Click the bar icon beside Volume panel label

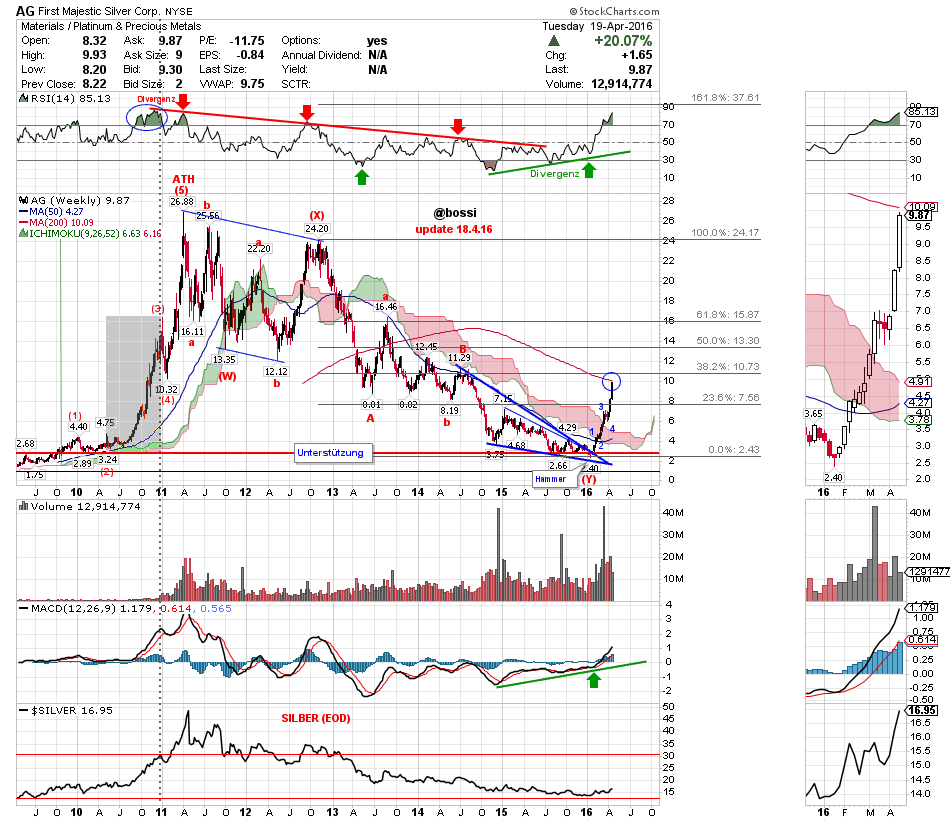[x=24, y=507]
